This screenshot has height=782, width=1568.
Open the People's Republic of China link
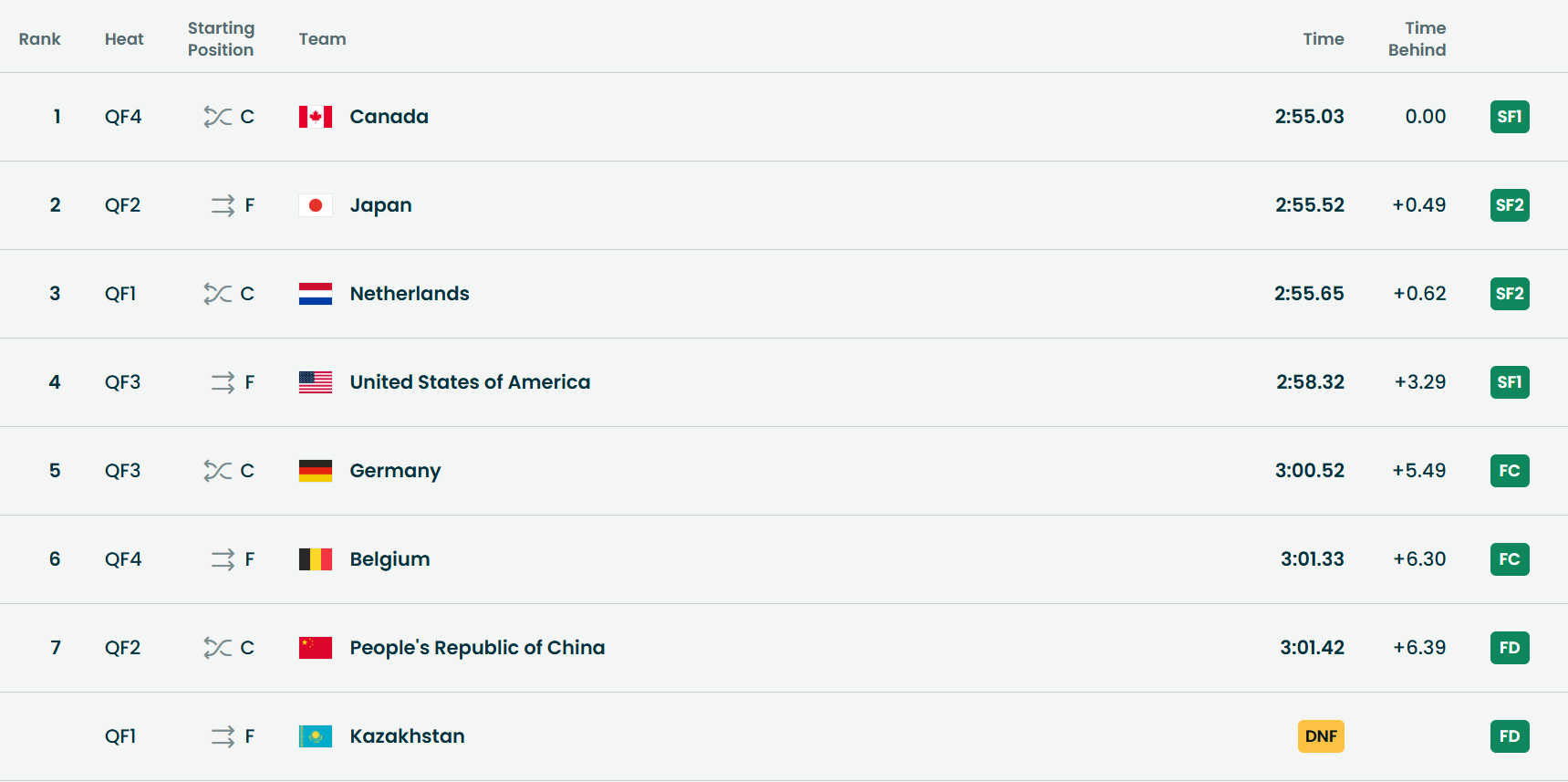[x=477, y=648]
